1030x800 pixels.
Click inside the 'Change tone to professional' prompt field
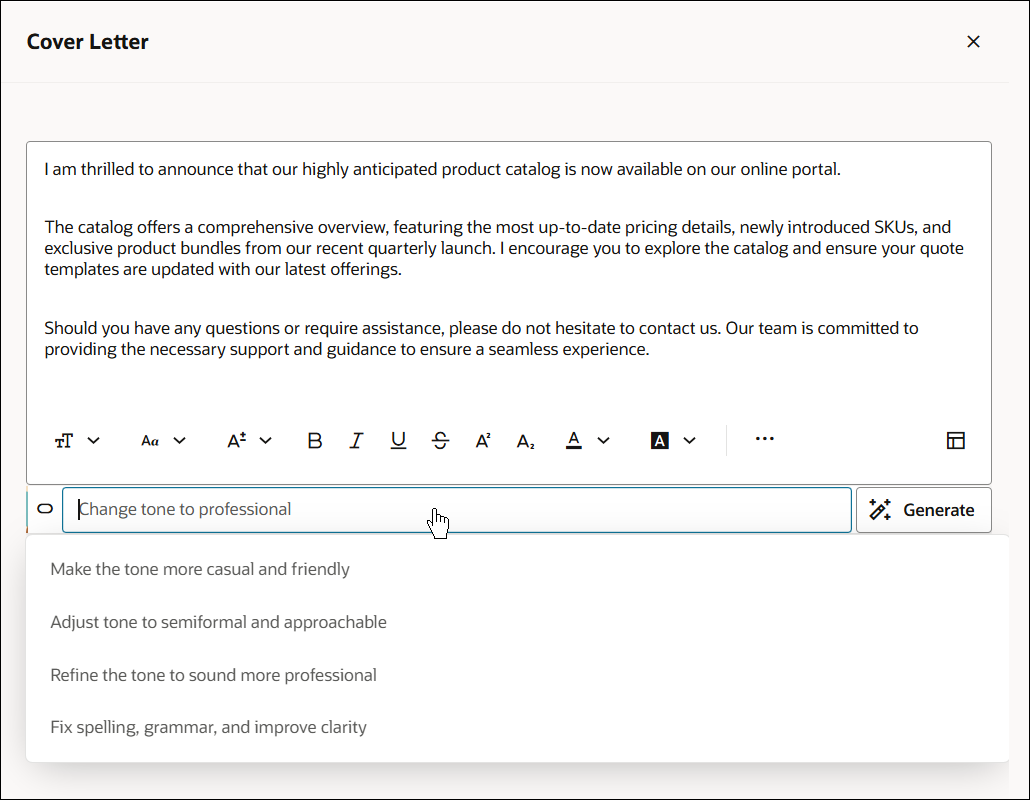pos(400,509)
